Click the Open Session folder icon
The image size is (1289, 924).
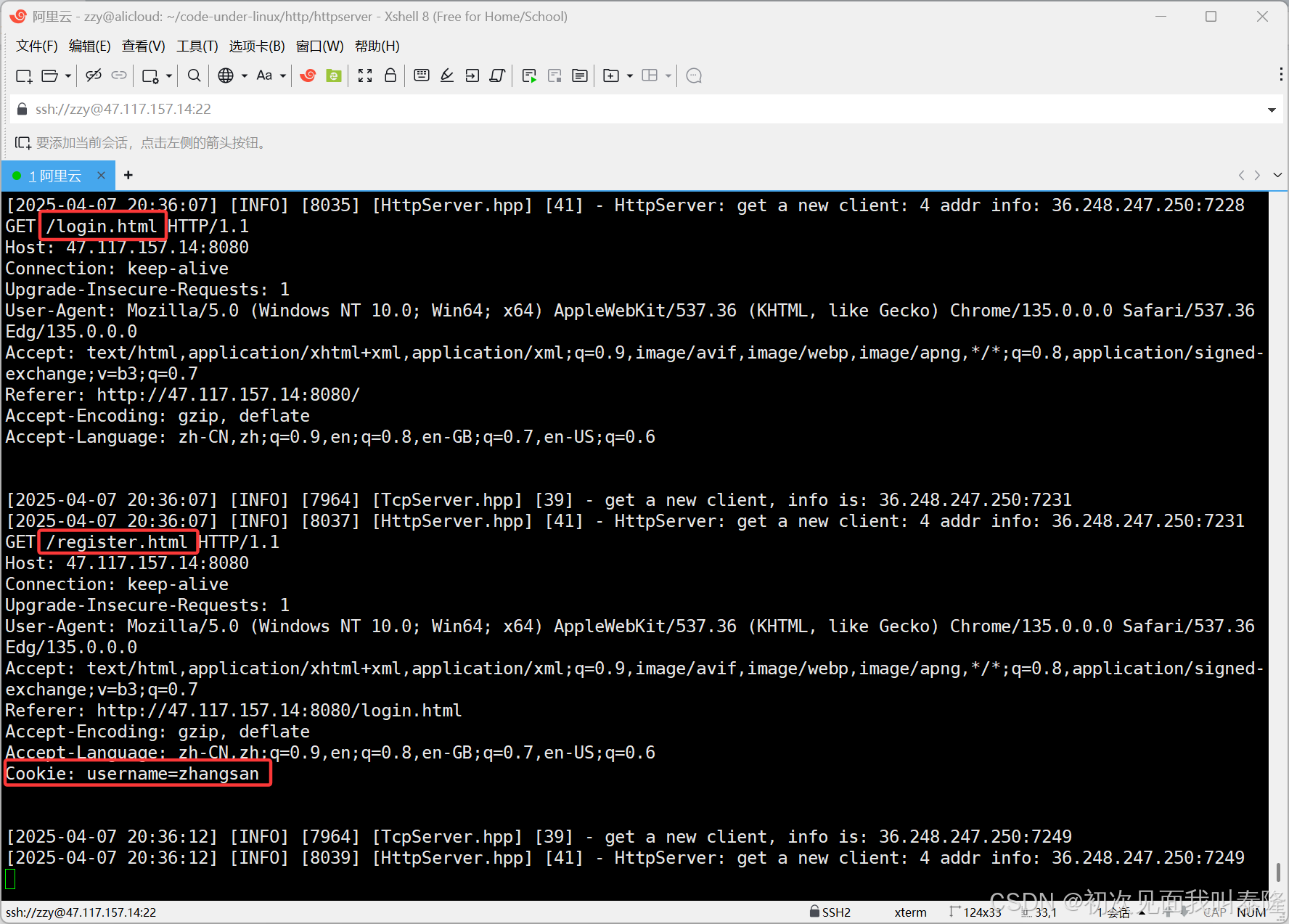tap(49, 75)
